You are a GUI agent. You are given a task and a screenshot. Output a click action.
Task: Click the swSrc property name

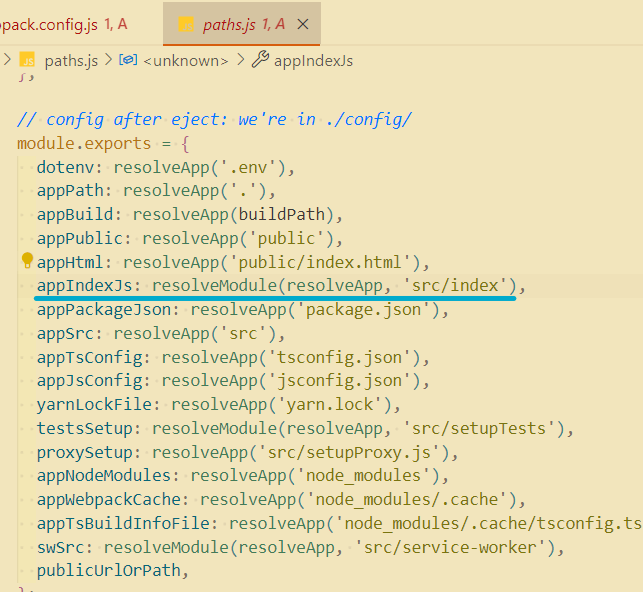[64, 548]
